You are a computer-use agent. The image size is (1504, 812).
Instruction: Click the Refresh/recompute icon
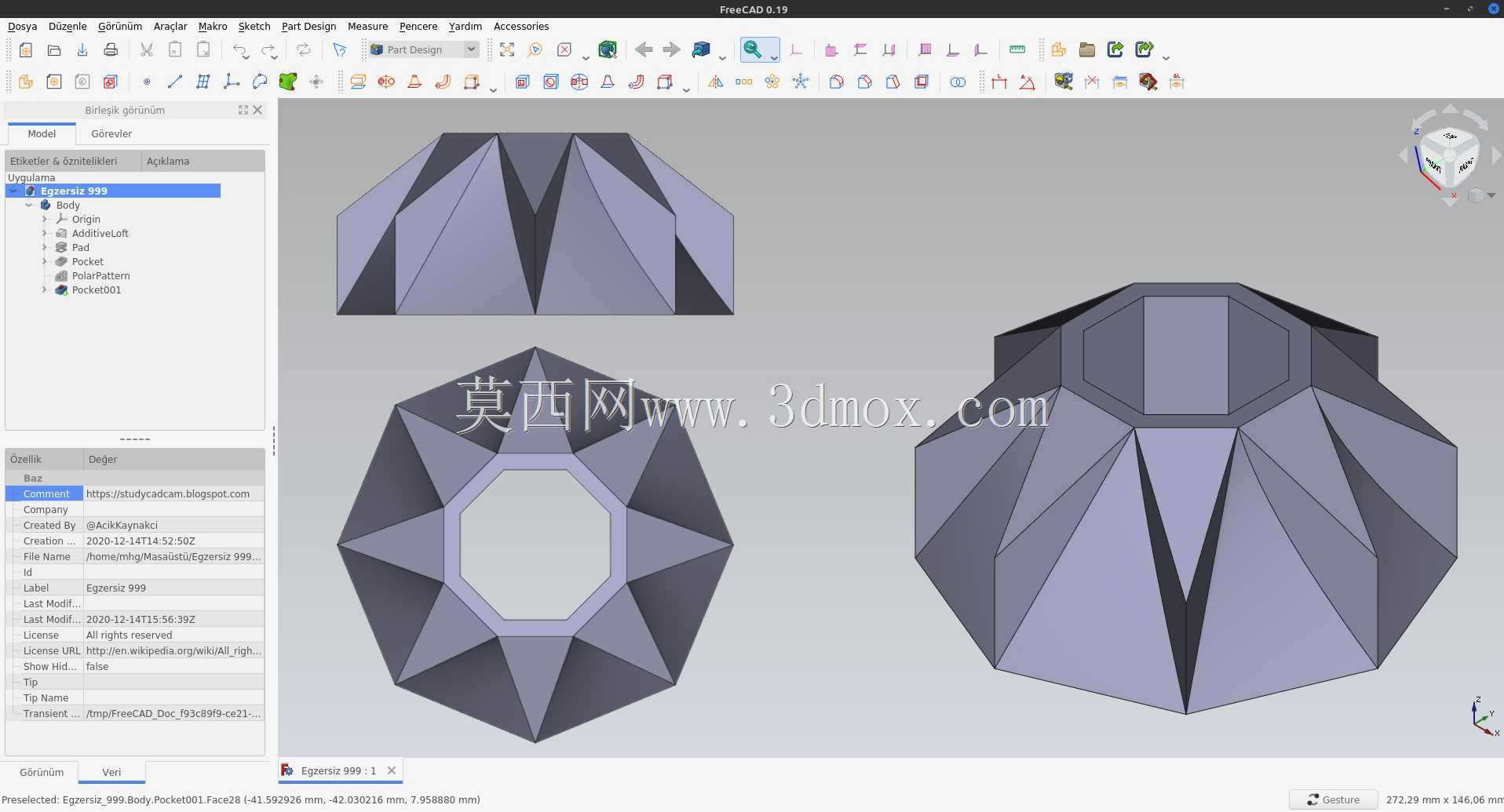(303, 50)
